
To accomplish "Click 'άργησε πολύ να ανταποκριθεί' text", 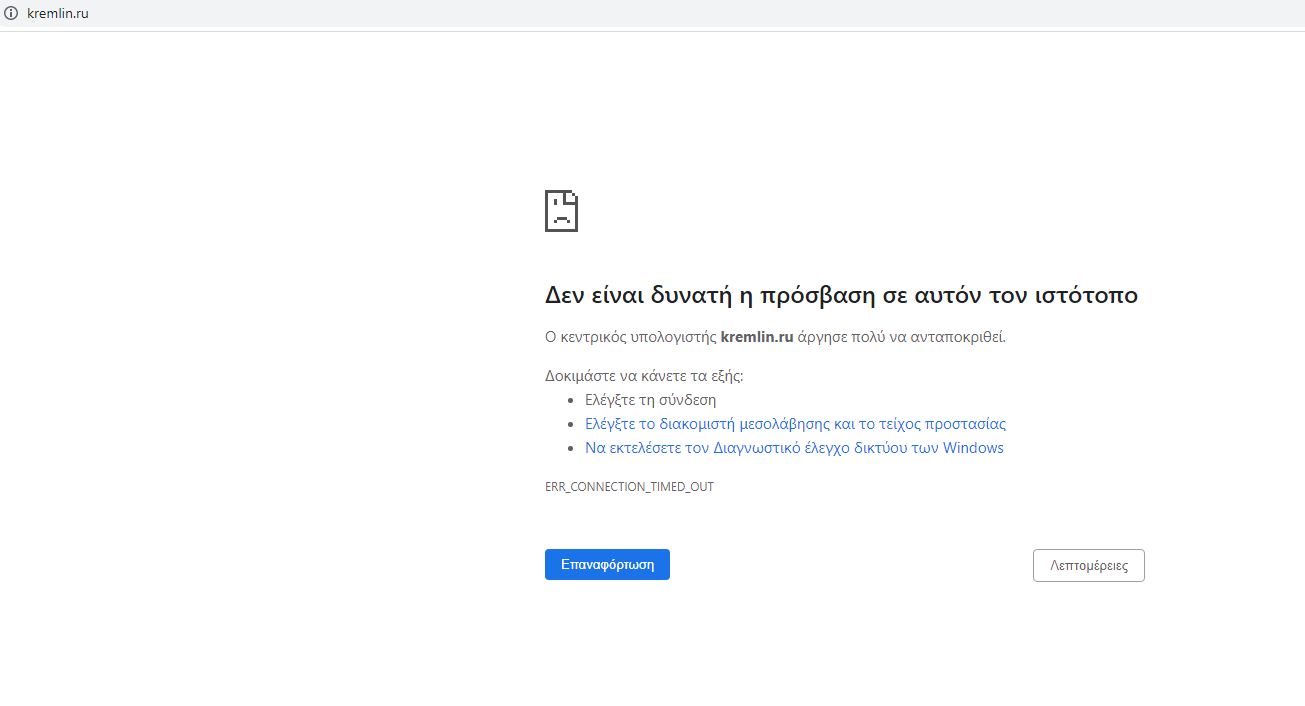I will 900,337.
